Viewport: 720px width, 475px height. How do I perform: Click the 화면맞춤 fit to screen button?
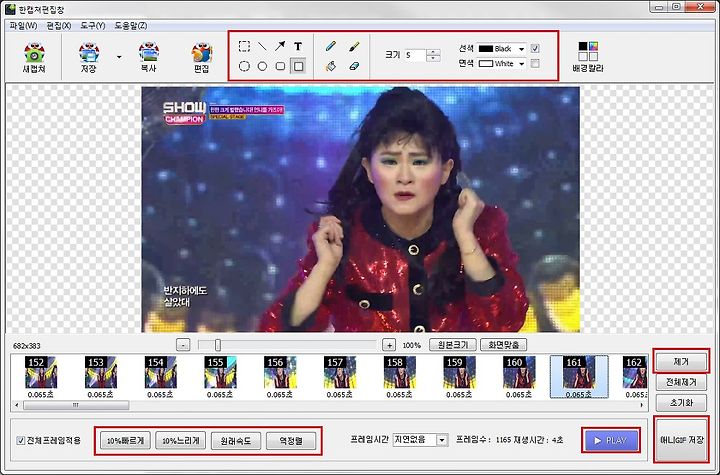[x=503, y=345]
